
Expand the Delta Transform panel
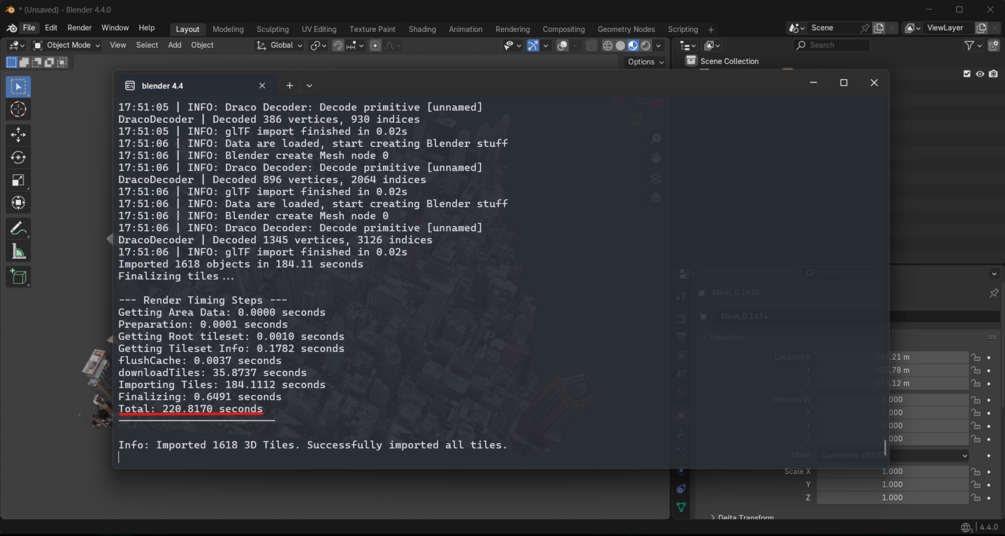pyautogui.click(x=743, y=517)
